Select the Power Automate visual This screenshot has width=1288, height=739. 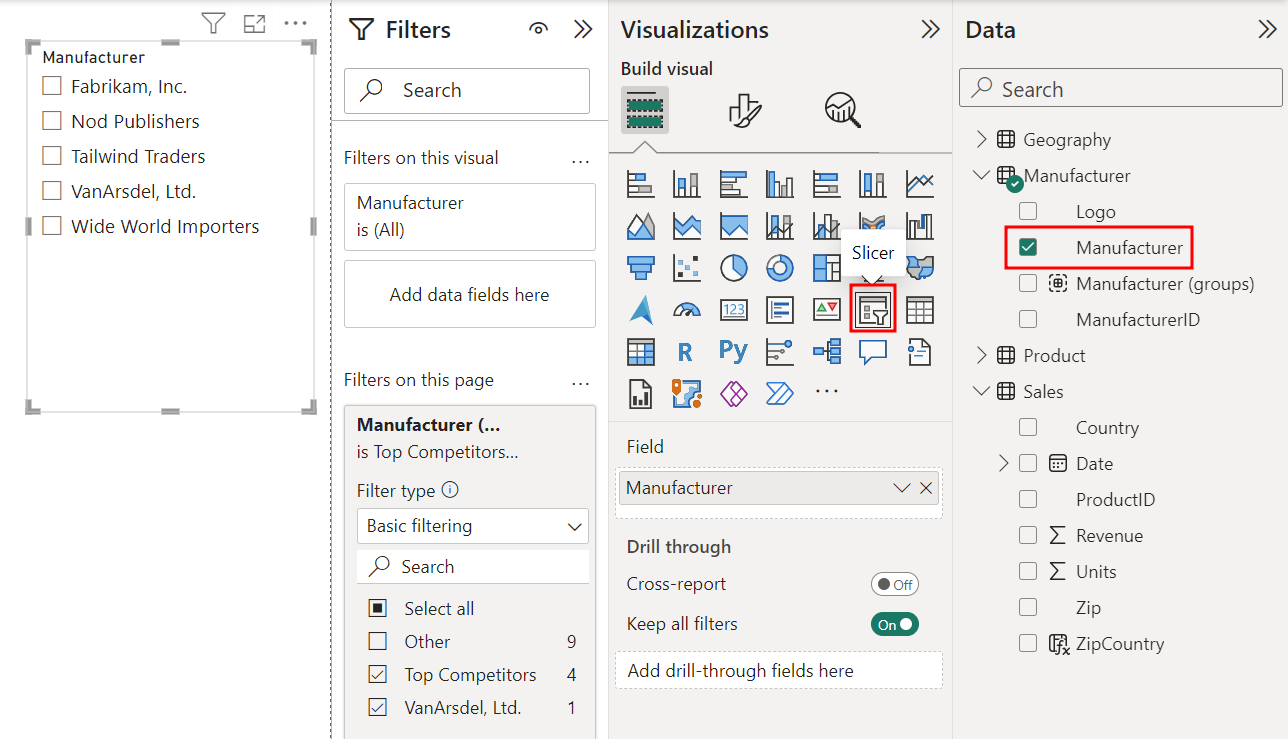[780, 393]
